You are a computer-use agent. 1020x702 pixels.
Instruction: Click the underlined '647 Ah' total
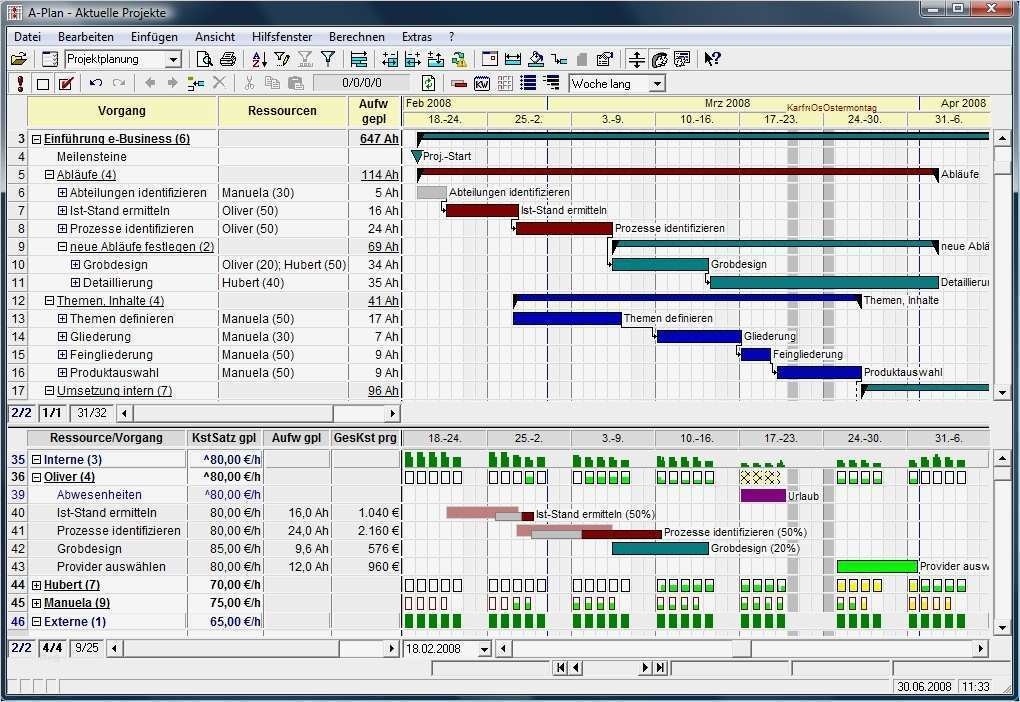click(380, 138)
